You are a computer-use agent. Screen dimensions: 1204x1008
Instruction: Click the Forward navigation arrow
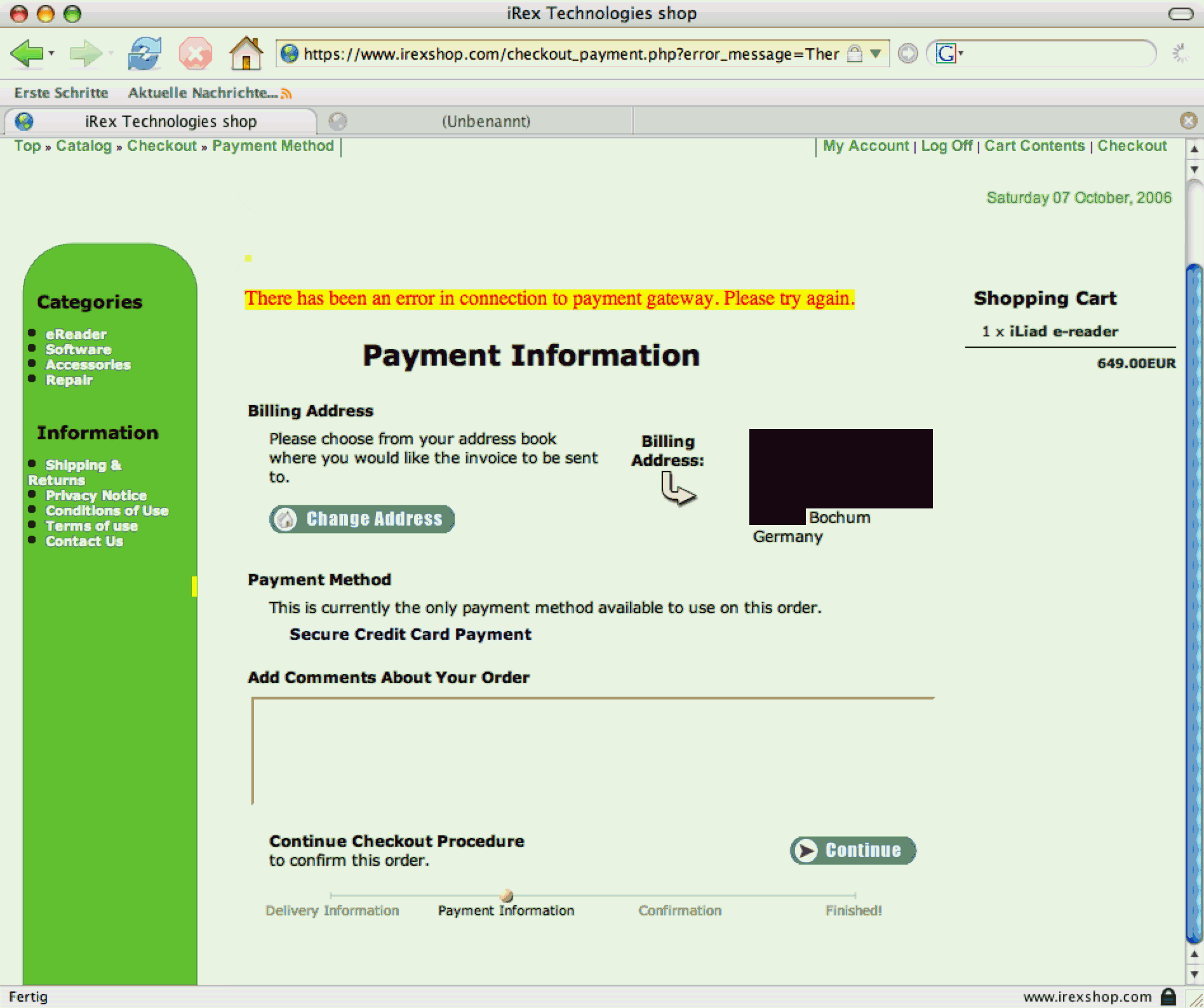(85, 53)
